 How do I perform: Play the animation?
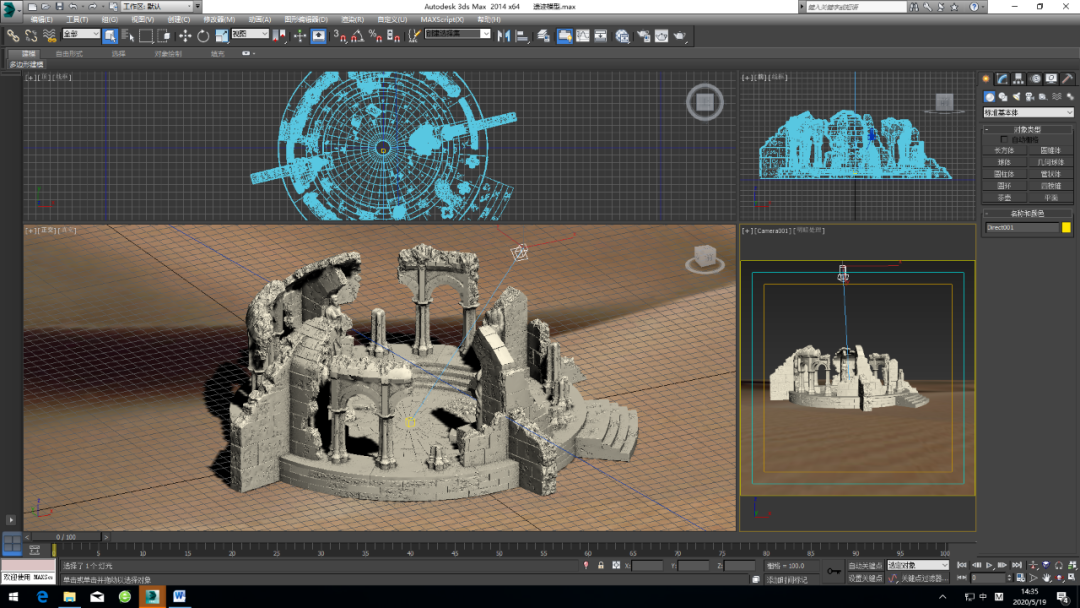990,565
